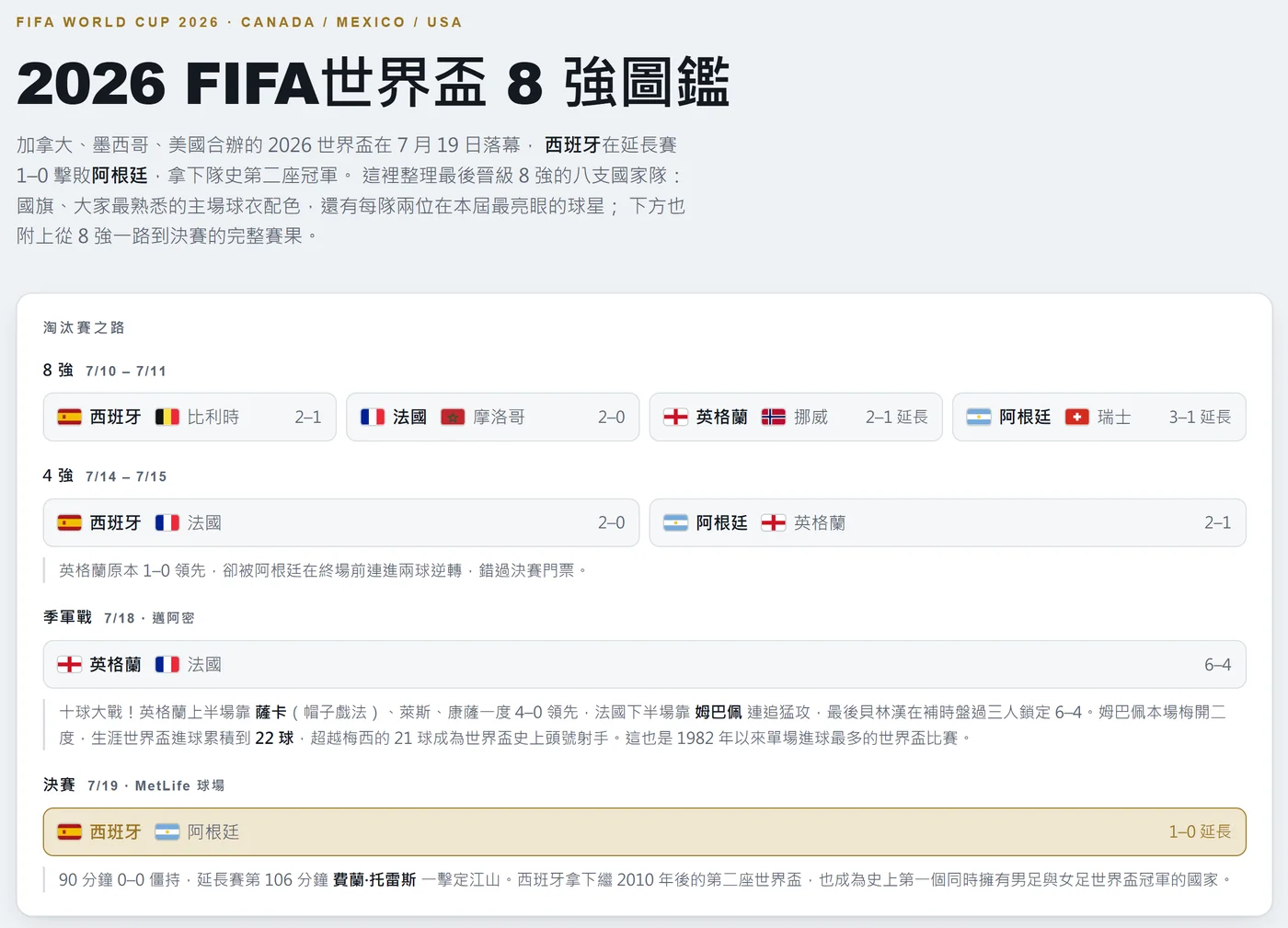Click the '淘汰賽之路' section label

pos(84,327)
